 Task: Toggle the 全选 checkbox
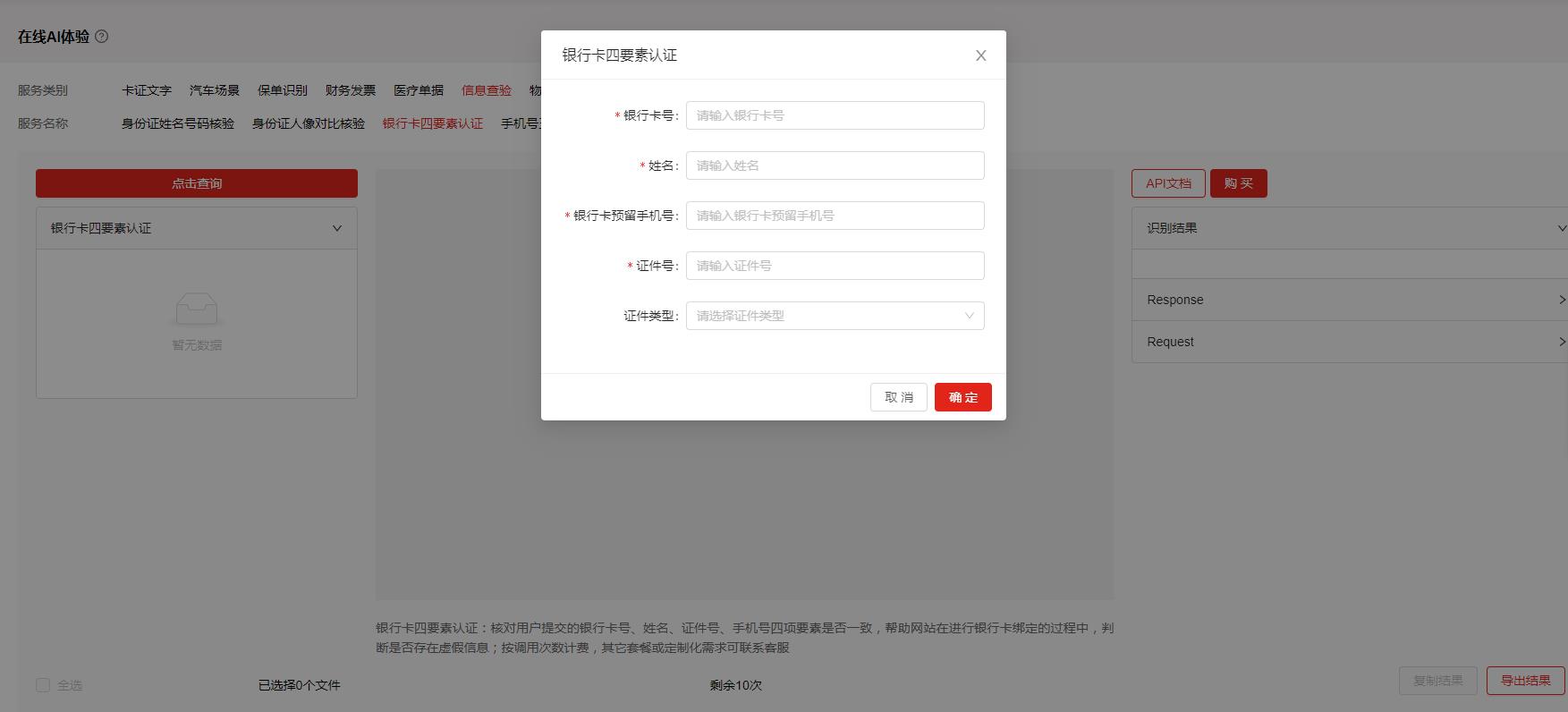(43, 685)
